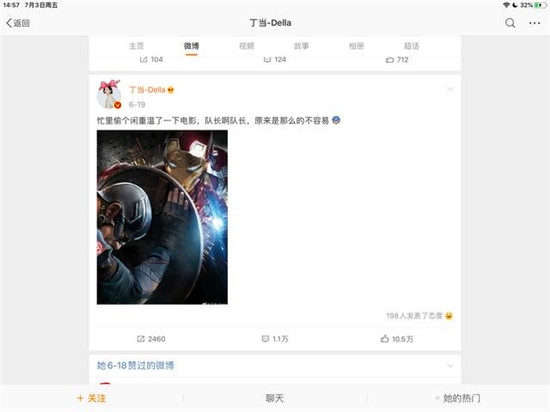Expand the post options chevron
Image resolution: width=550 pixels, height=412 pixels.
(450, 89)
